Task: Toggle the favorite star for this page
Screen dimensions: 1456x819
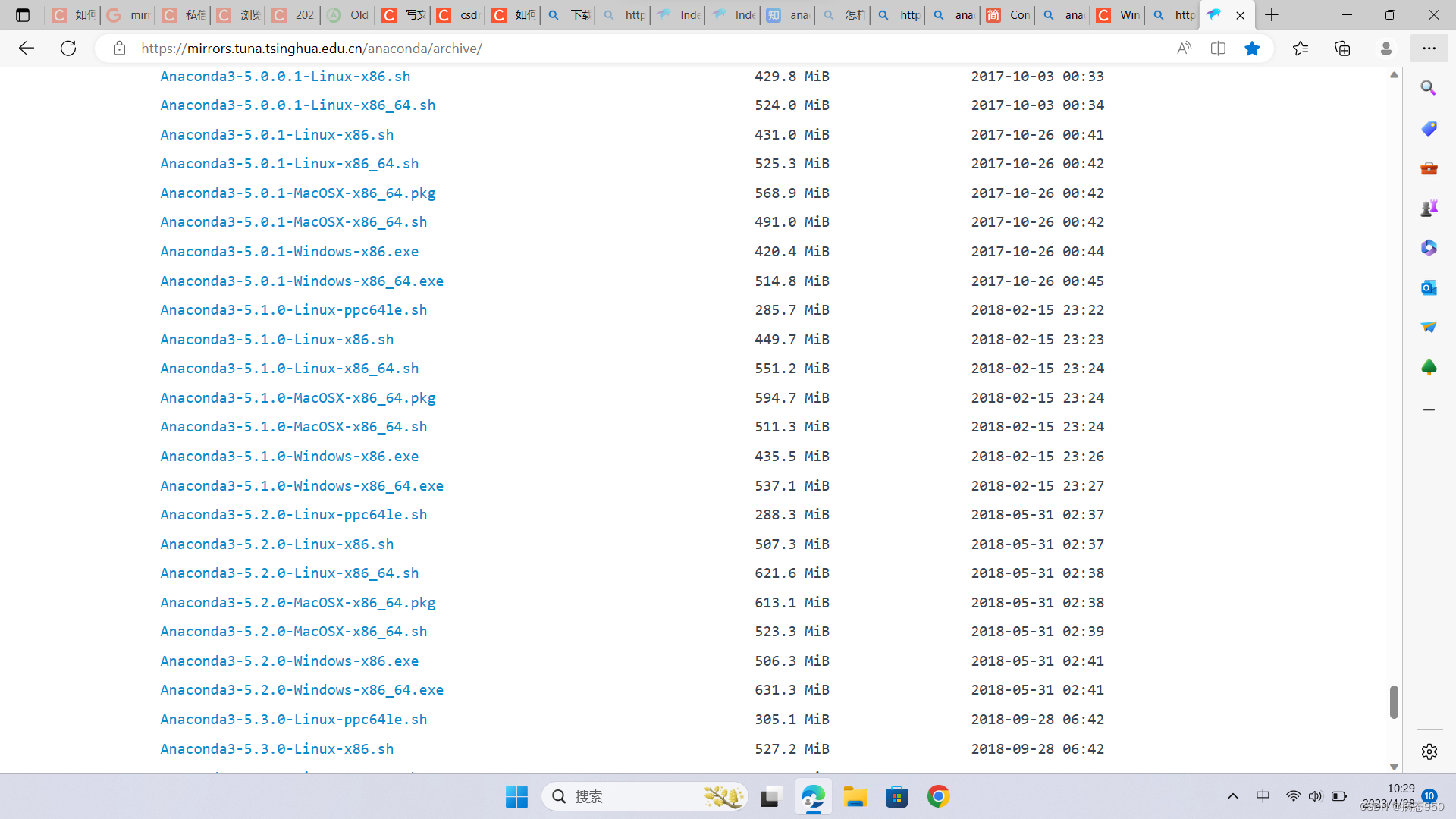Action: click(1252, 49)
